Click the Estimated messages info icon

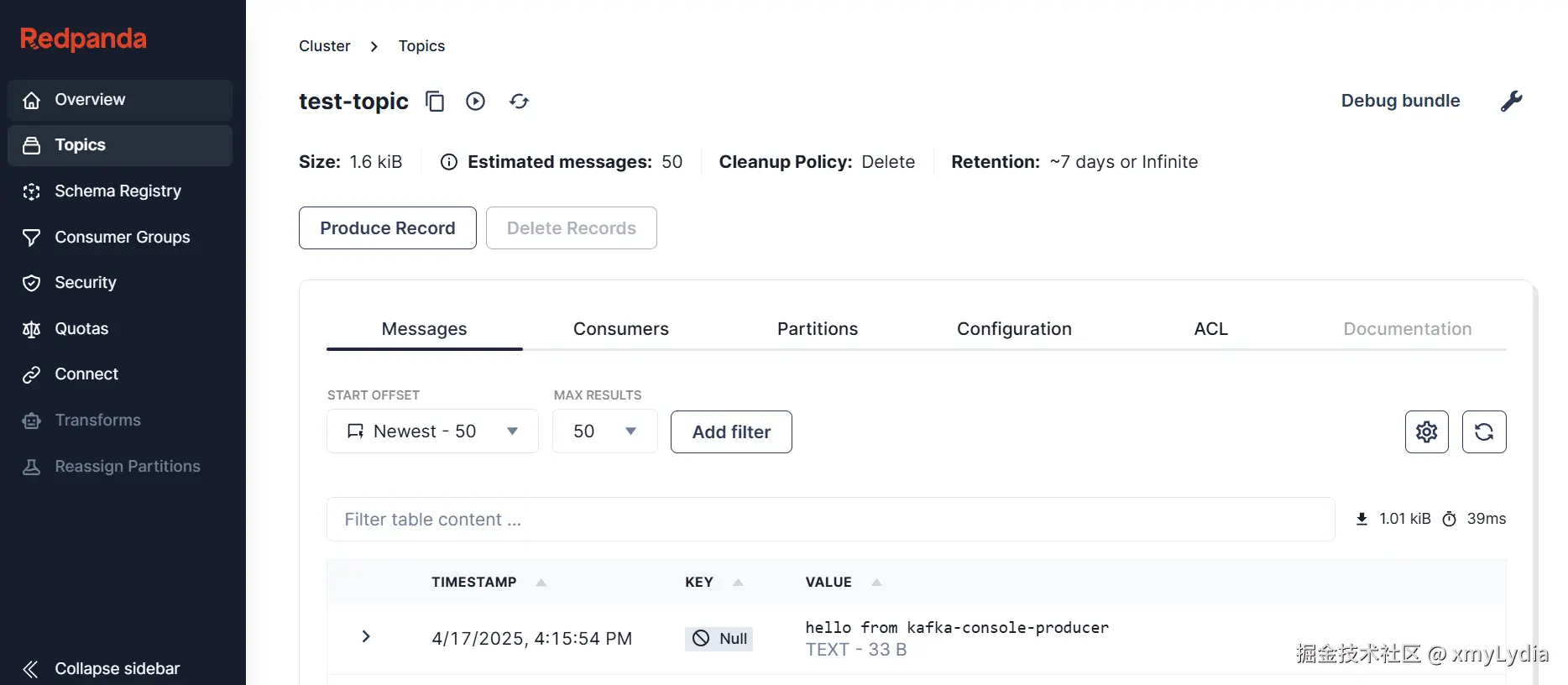[449, 162]
